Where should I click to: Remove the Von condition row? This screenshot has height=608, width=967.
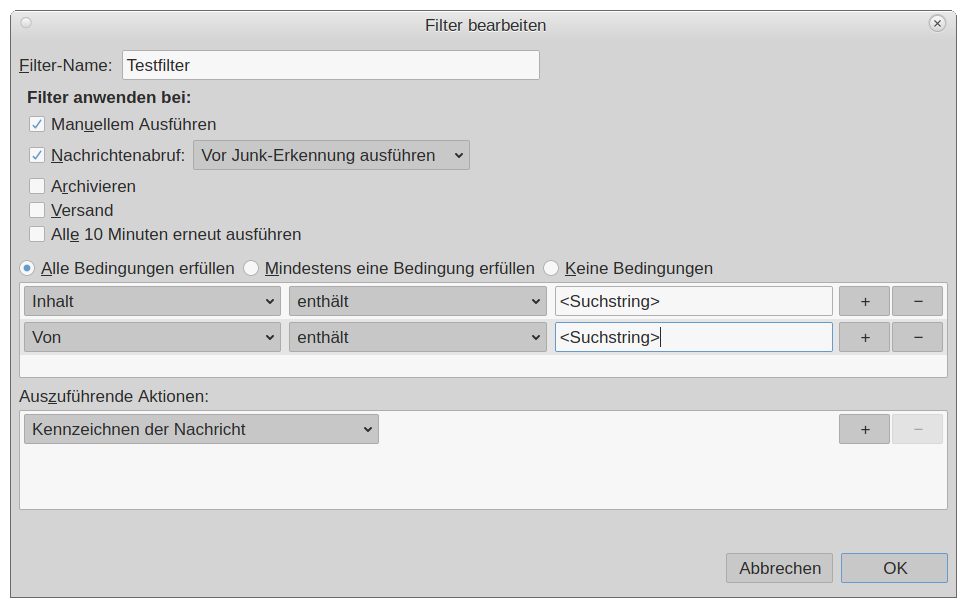[x=917, y=337]
